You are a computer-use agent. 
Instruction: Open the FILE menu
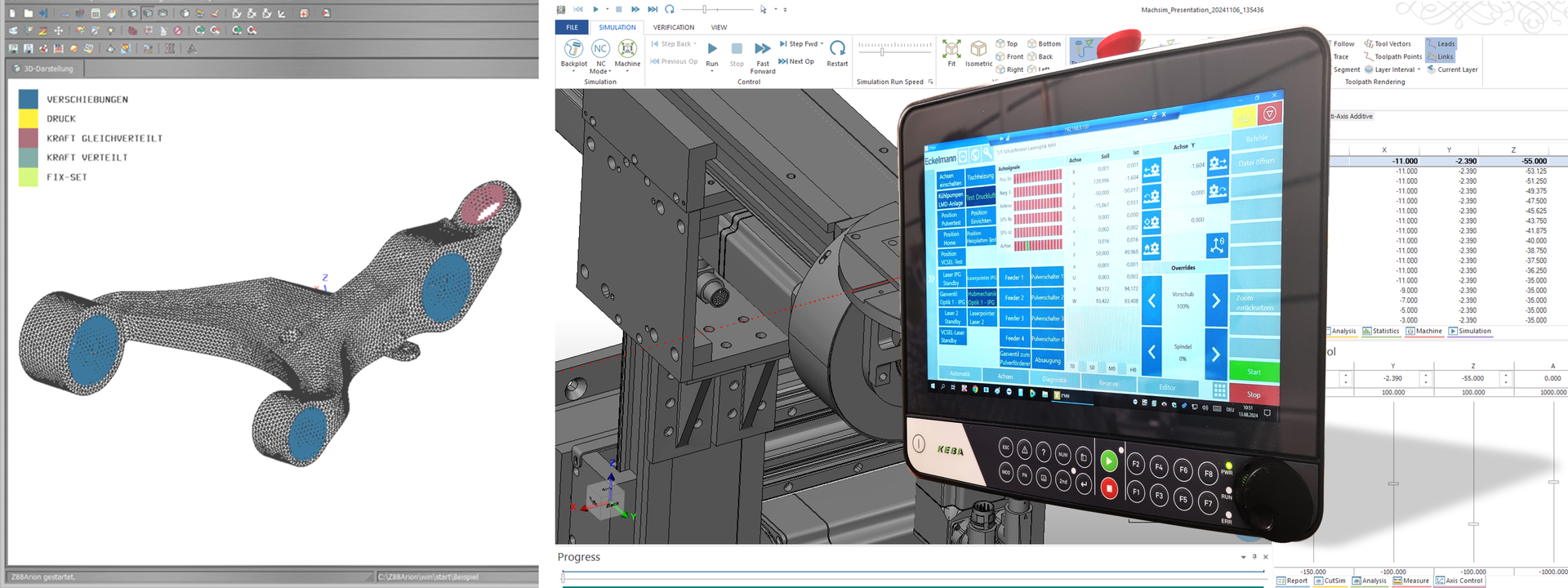[572, 28]
